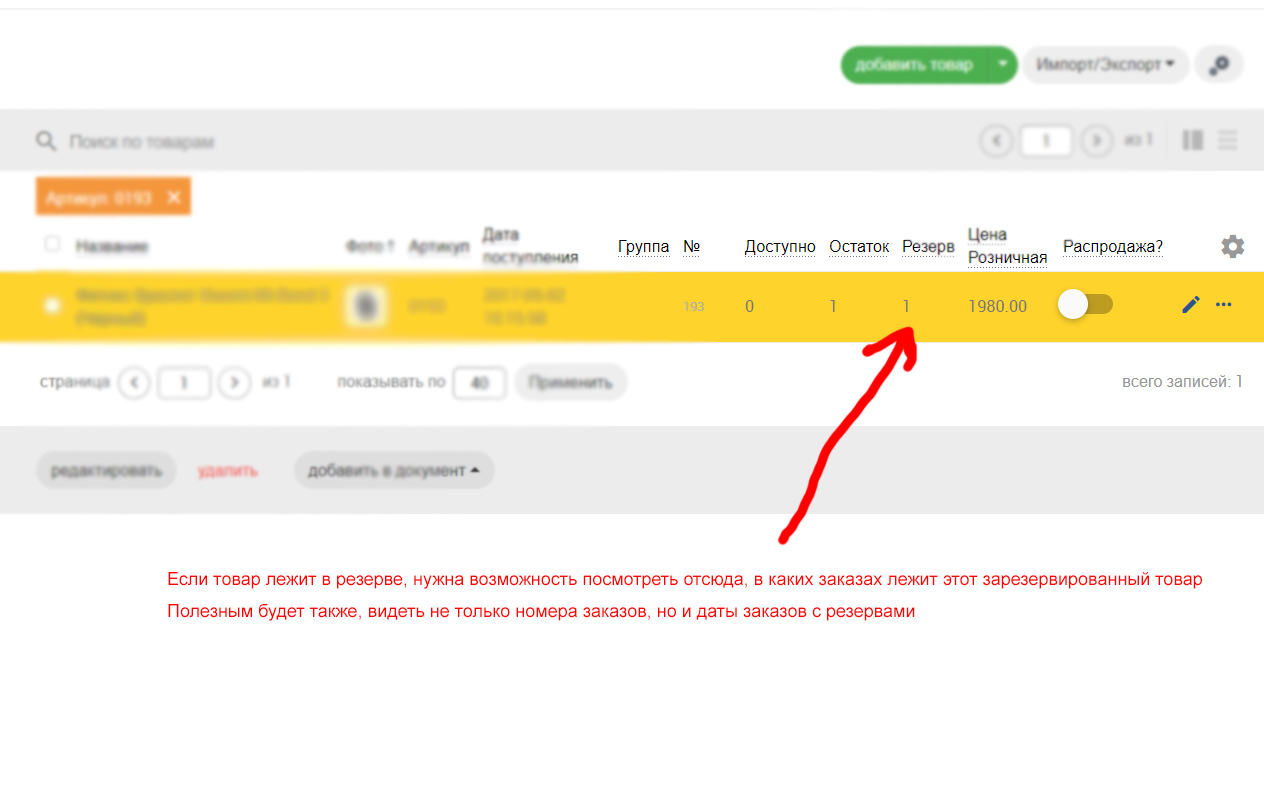Switch to column grid view icon
1264x812 pixels.
coord(1192,141)
